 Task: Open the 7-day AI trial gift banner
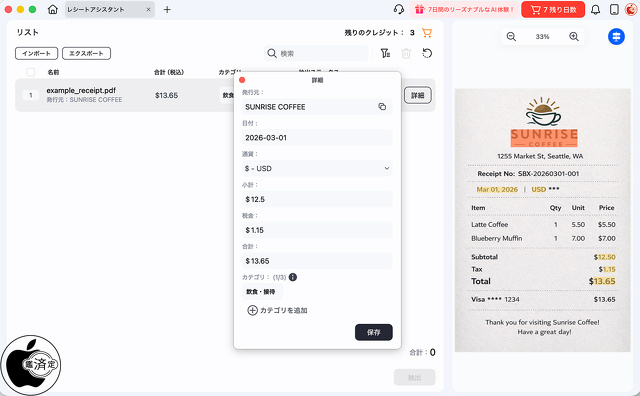tap(464, 9)
